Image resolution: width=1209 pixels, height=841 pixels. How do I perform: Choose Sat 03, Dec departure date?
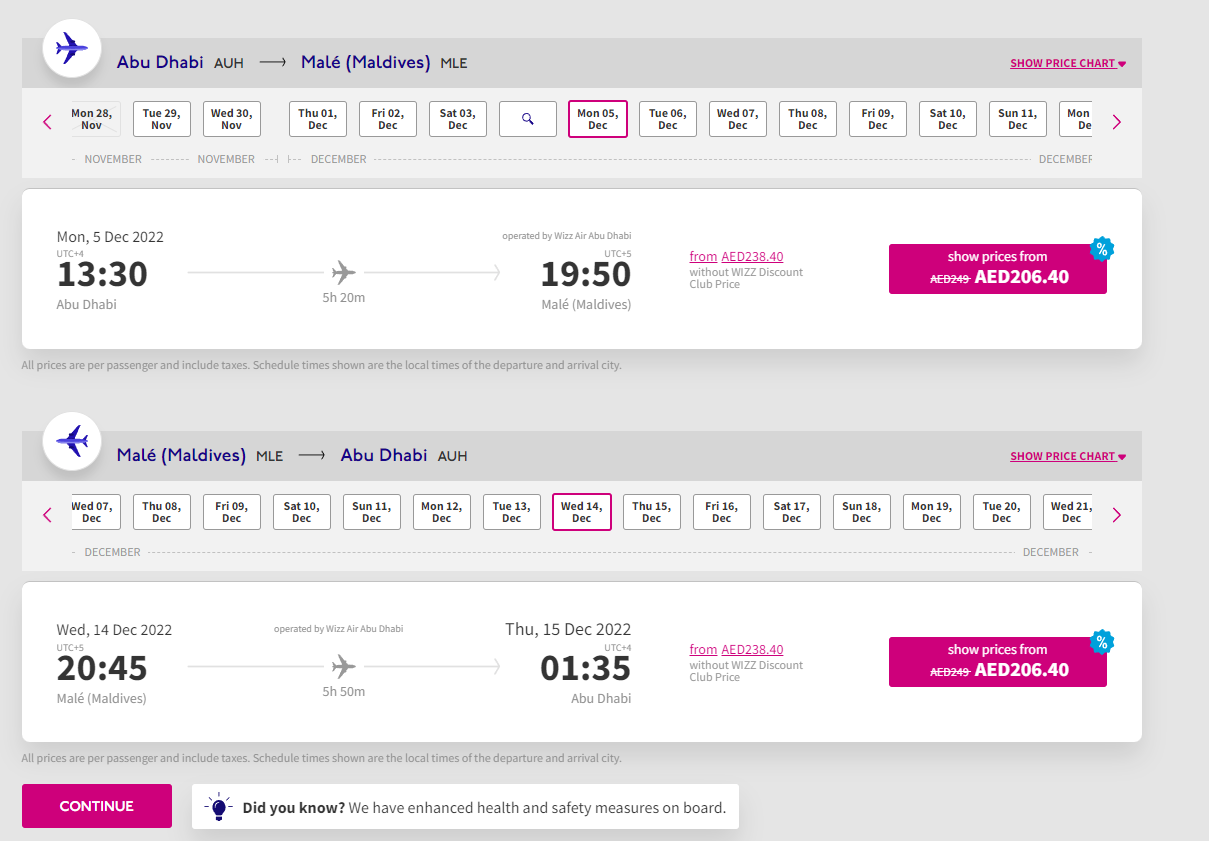[x=458, y=119]
